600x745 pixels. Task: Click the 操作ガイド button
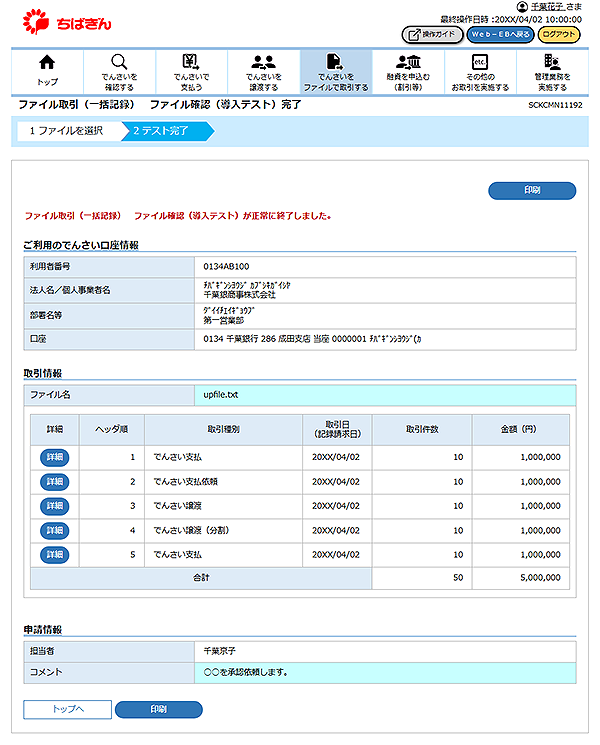pyautogui.click(x=432, y=34)
